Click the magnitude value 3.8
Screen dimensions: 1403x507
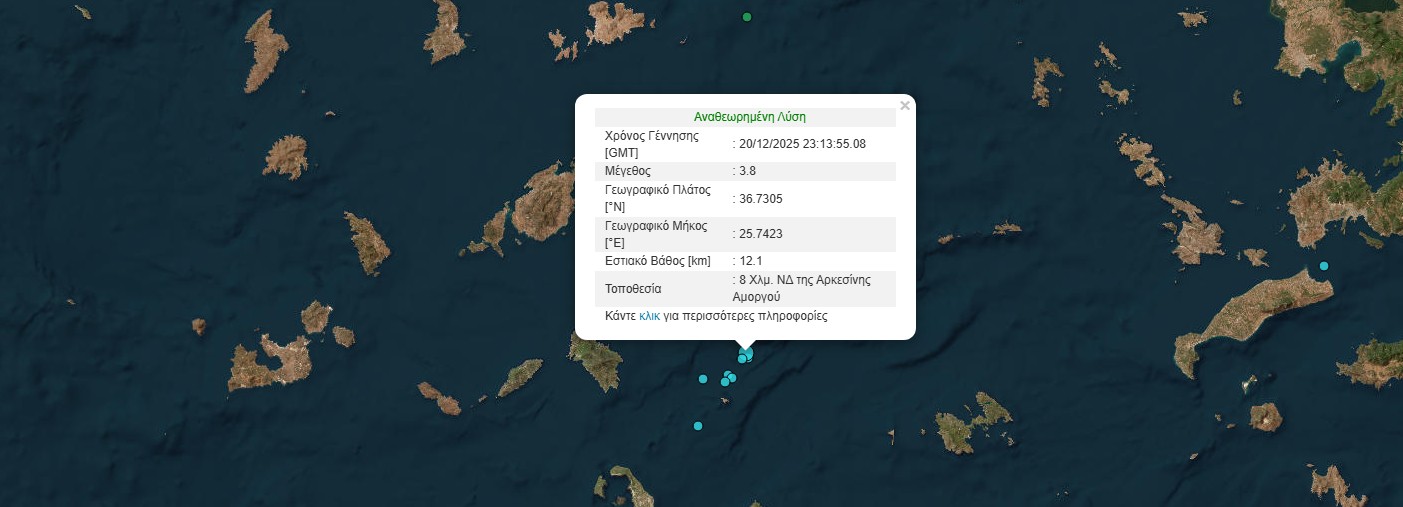pos(746,171)
